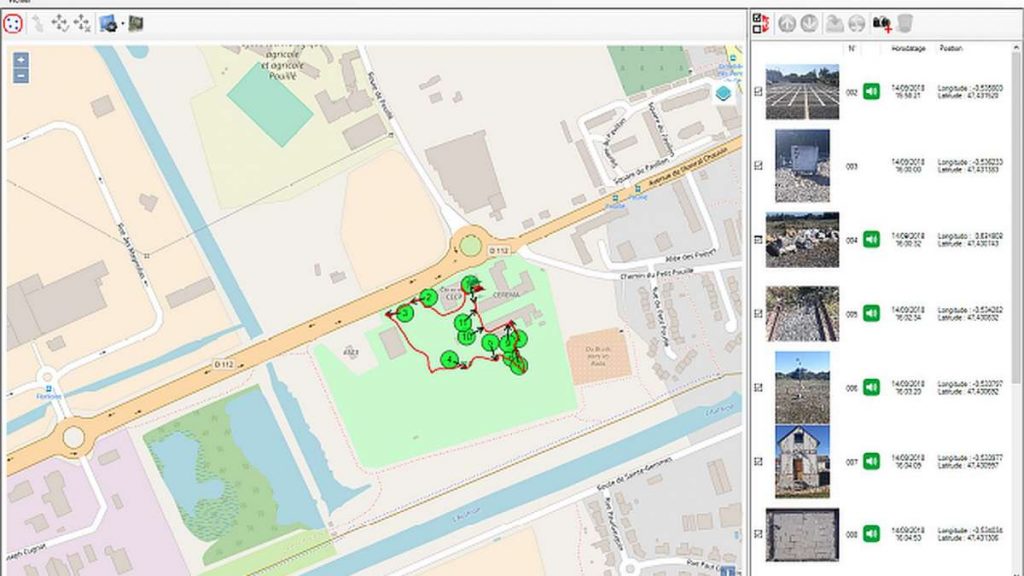1024x576 pixels.
Task: Toggle the checkbox for photo 007
Action: point(758,461)
